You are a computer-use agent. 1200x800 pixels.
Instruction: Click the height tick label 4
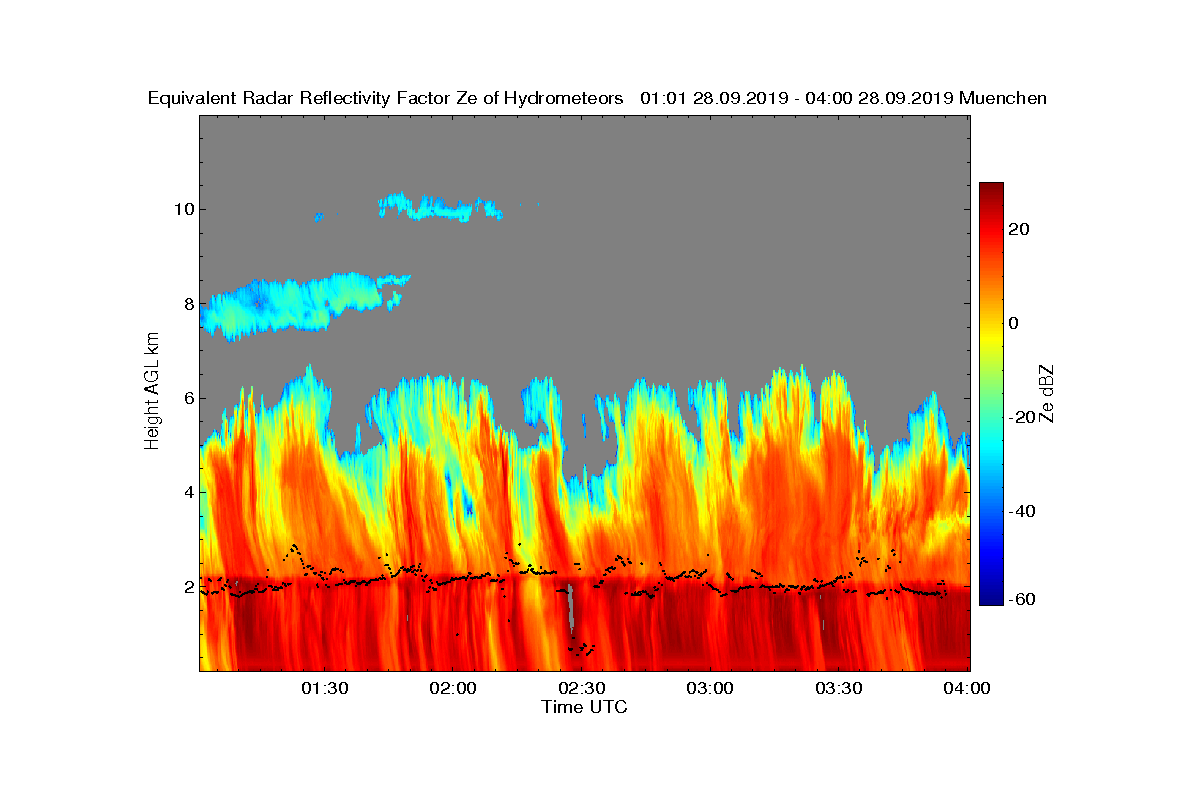187,492
